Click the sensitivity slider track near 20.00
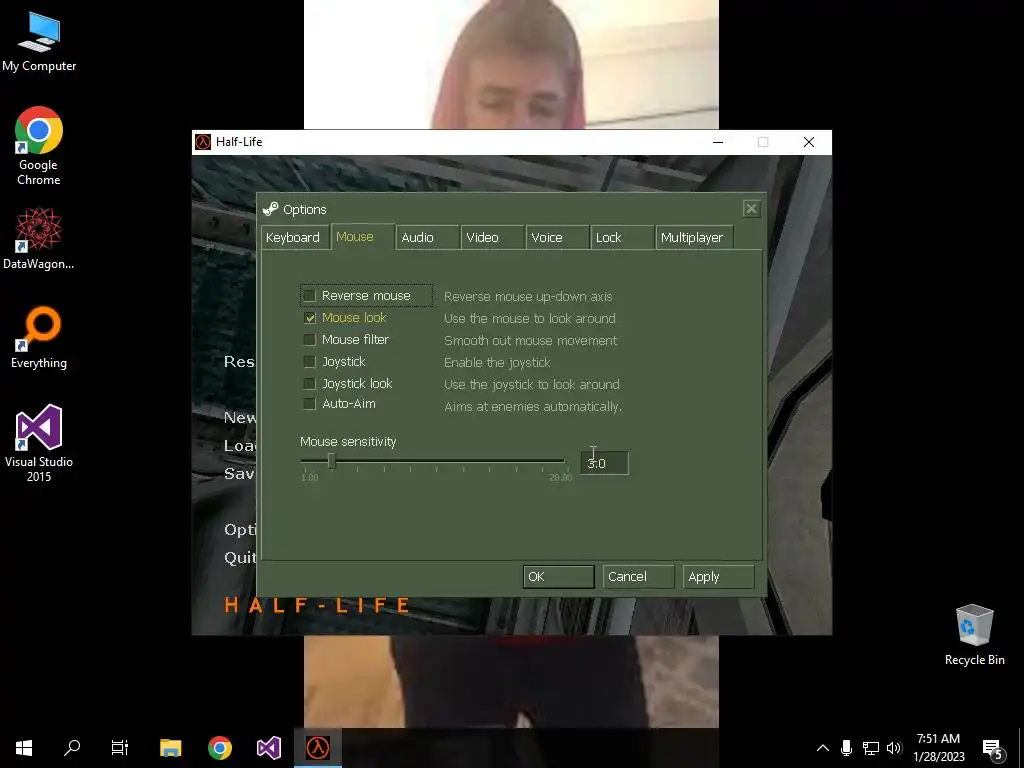The height and width of the screenshot is (768, 1024). (x=560, y=461)
